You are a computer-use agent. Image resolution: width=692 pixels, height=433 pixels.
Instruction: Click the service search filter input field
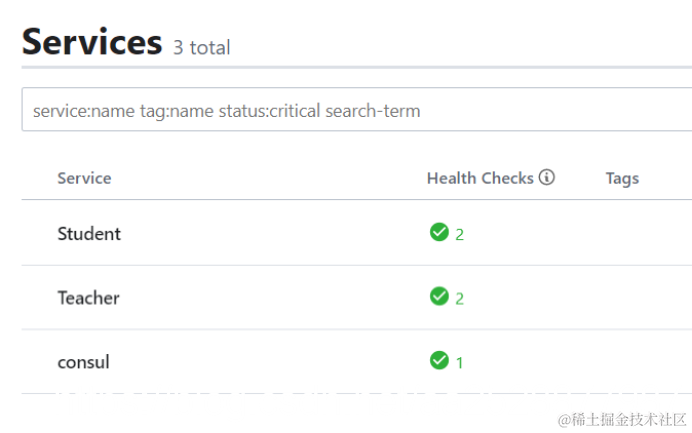[x=355, y=110]
